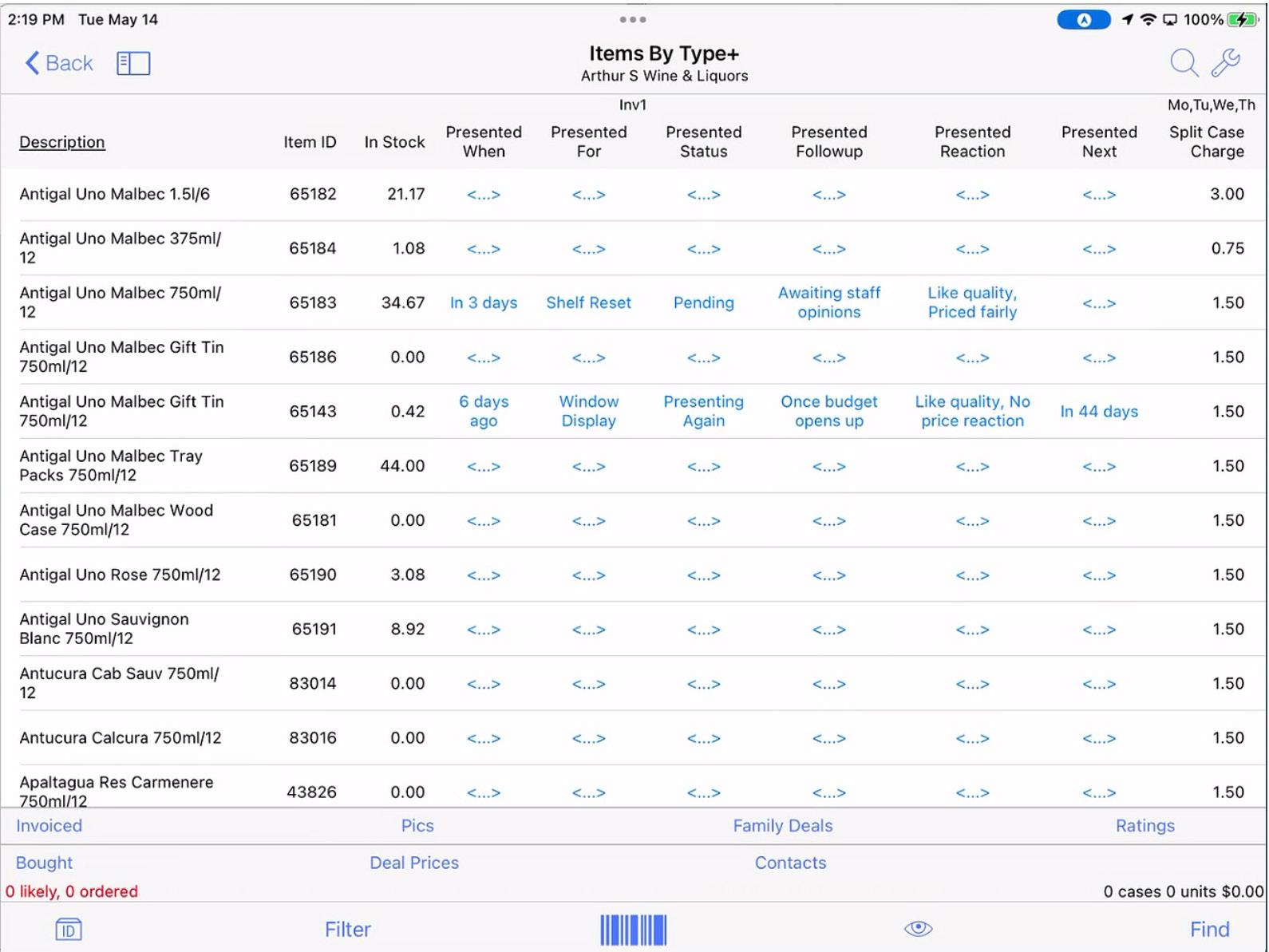Select Antucura Calcura 750ml/12 item
1269x952 pixels.
[634, 737]
